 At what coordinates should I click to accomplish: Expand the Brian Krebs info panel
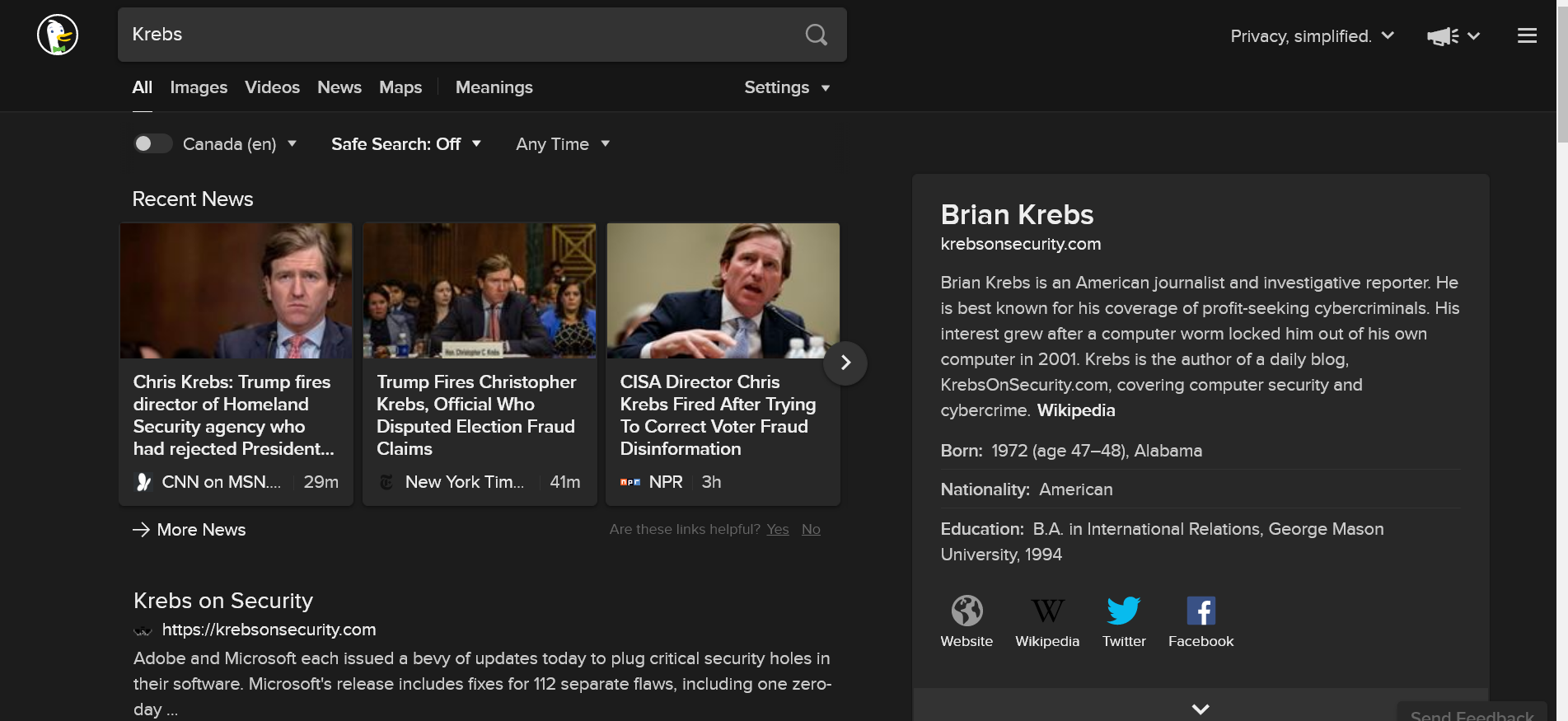[x=1201, y=709]
